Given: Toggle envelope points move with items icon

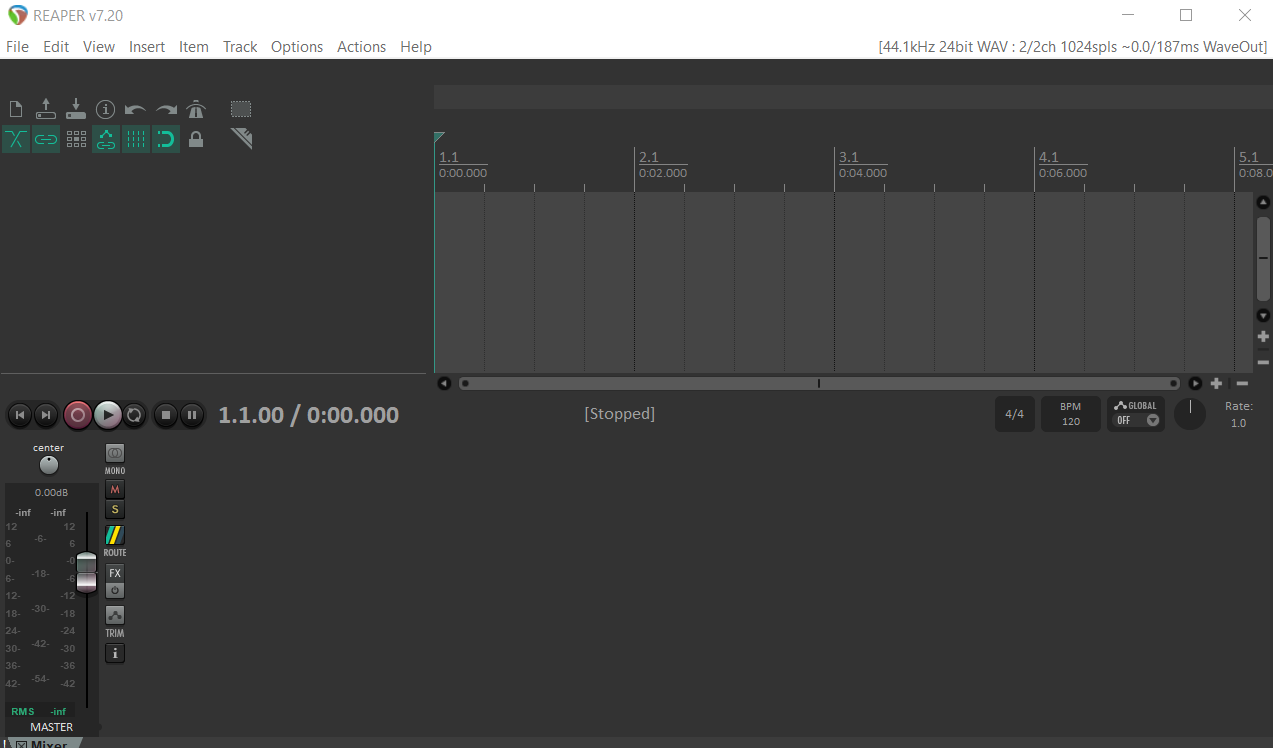Looking at the screenshot, I should tap(106, 139).
